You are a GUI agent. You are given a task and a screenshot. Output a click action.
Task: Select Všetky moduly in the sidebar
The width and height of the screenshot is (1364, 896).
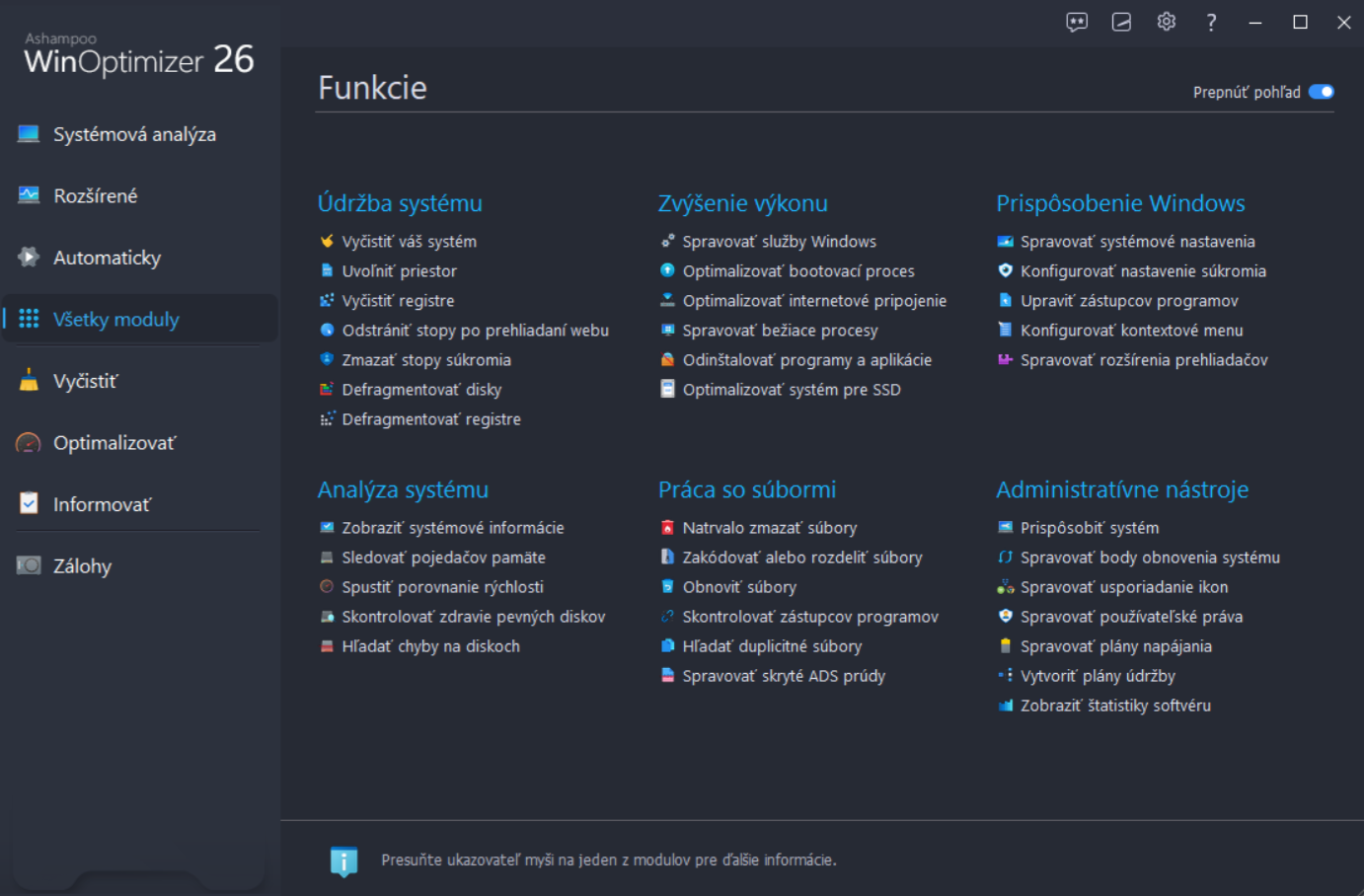pos(139,319)
